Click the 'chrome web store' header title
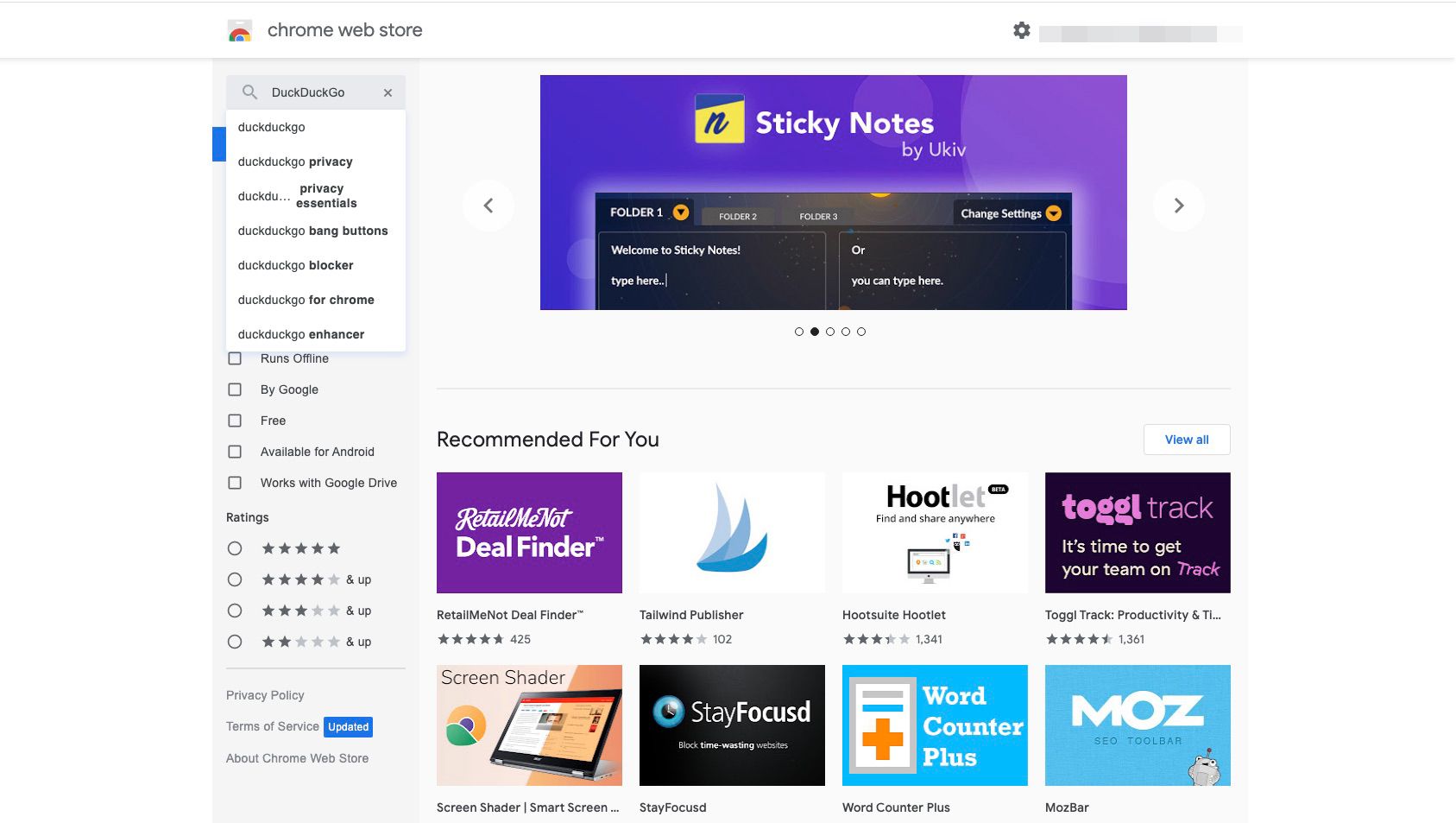 tap(344, 30)
